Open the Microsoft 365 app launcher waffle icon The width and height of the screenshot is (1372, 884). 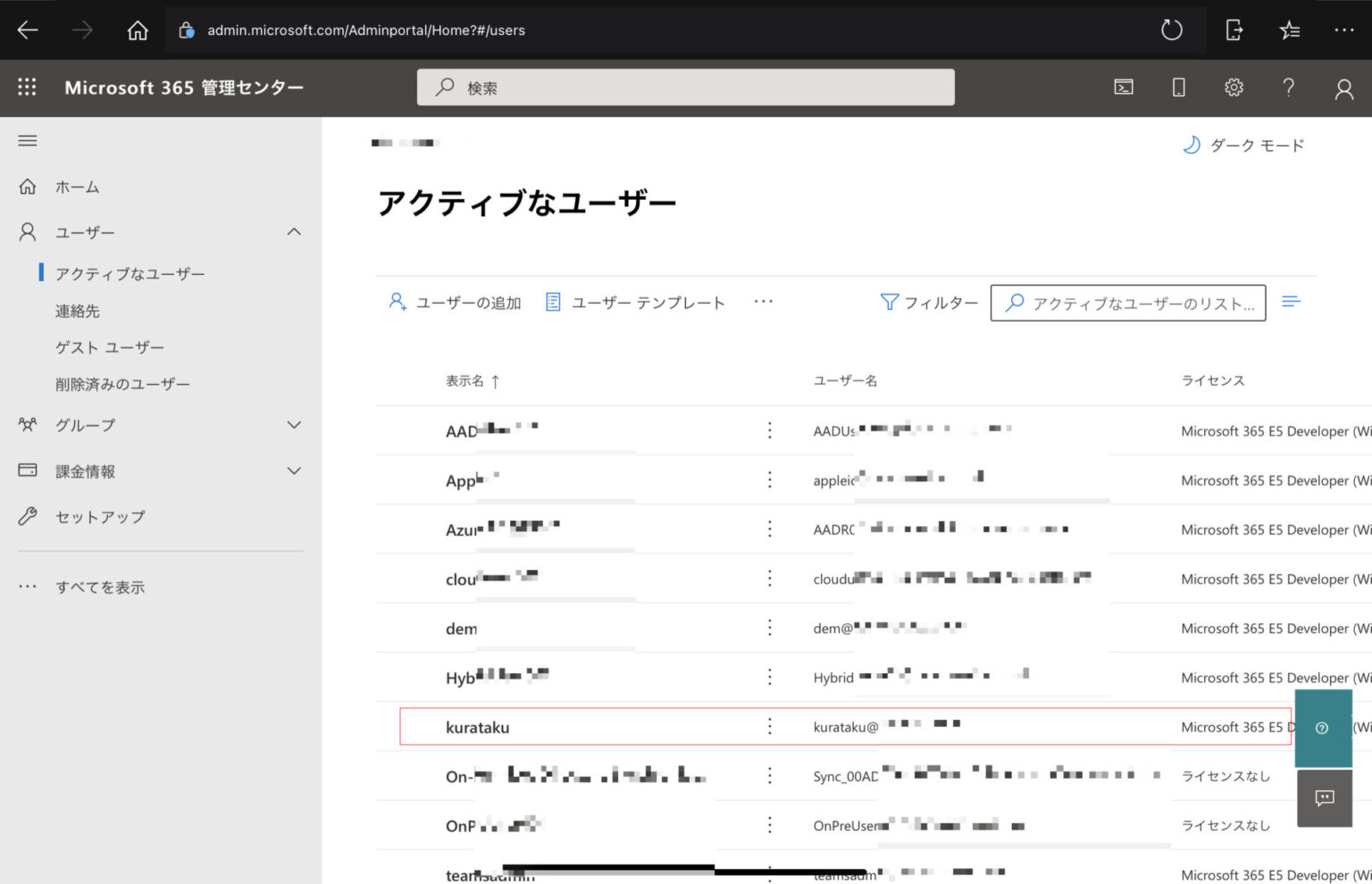tap(27, 87)
